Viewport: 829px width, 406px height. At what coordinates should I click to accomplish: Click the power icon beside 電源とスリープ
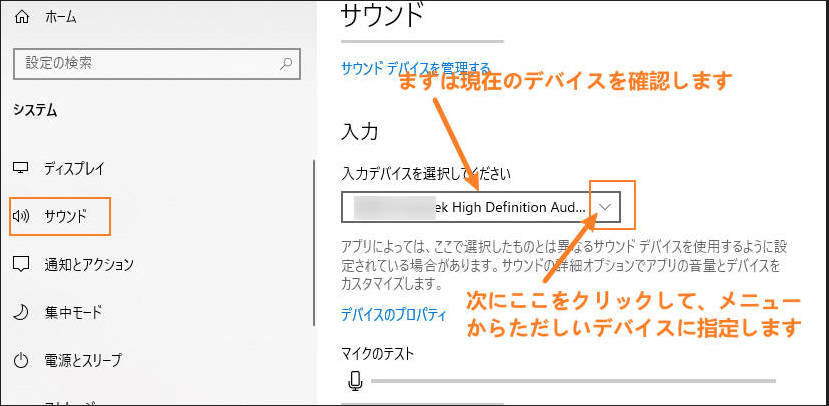click(x=21, y=361)
